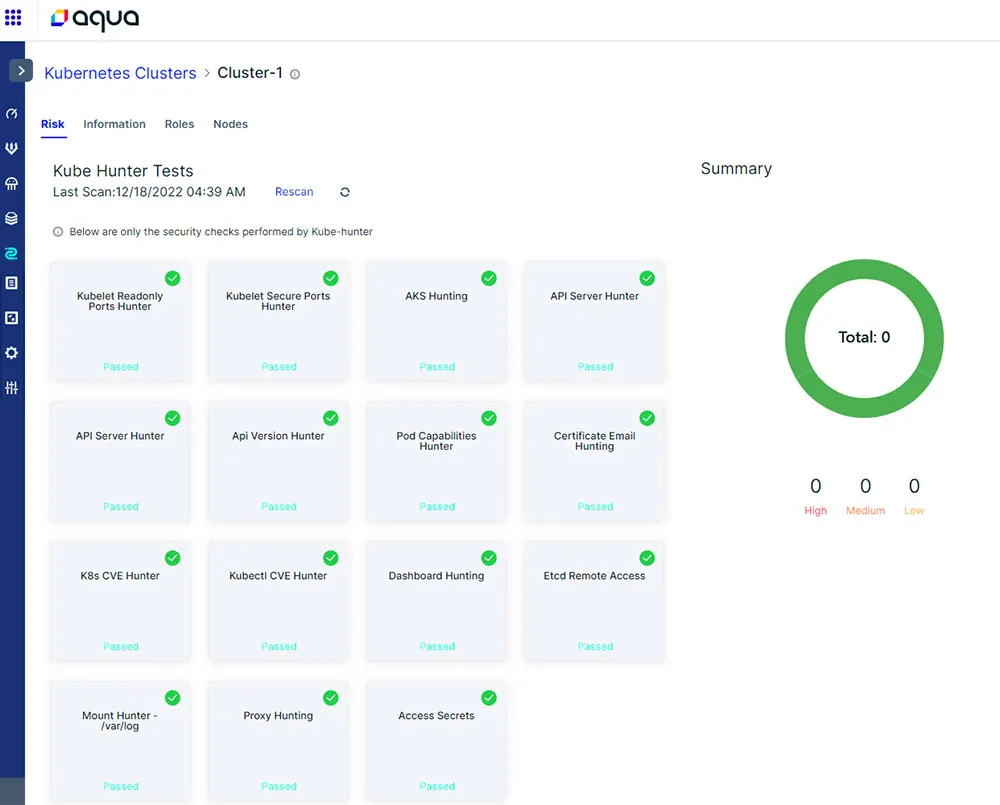Click green check on K8s CVE Hunter
Screen dimensions: 1000x805
[x=173, y=558]
